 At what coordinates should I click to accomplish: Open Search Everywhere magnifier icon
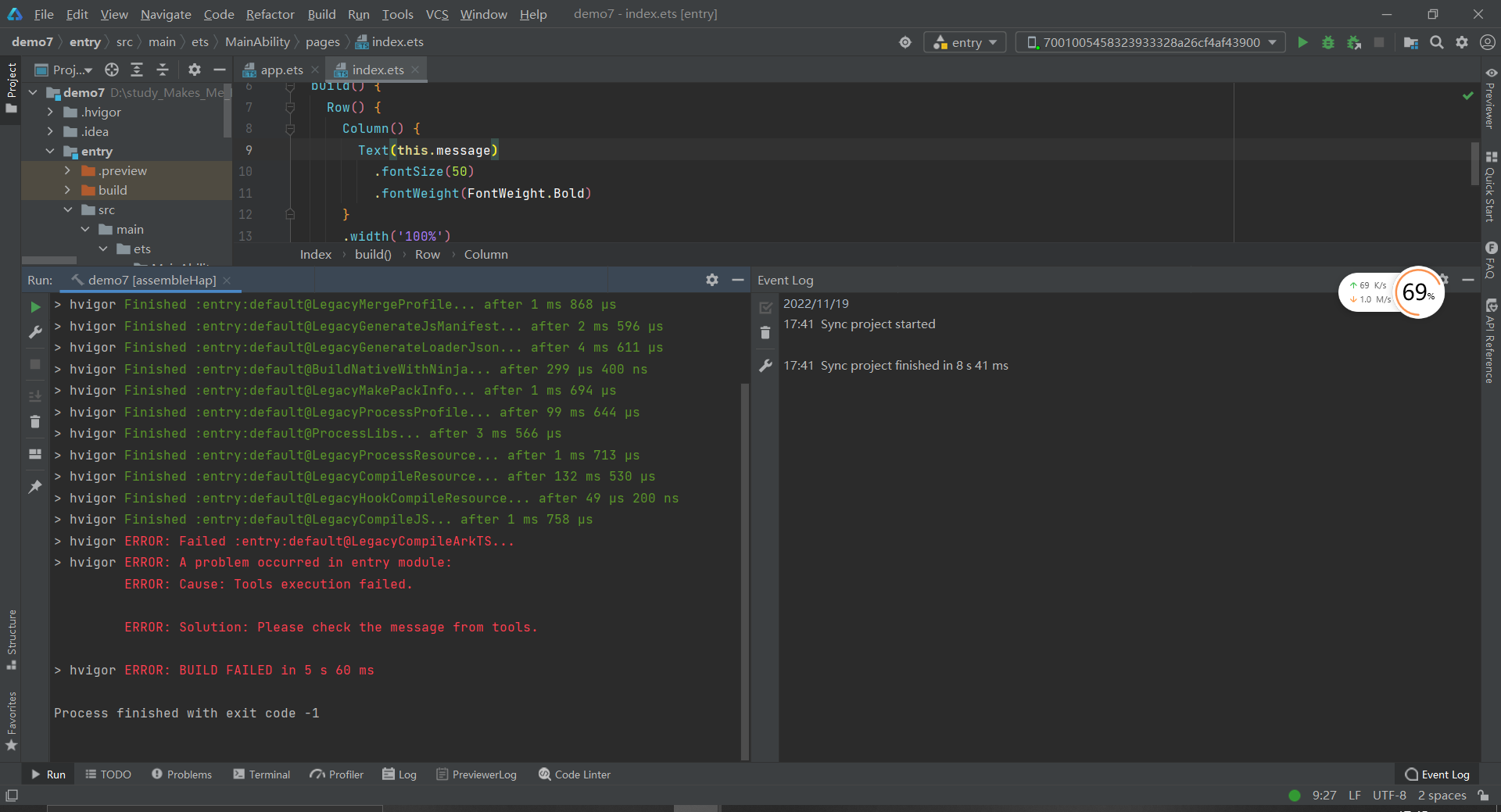pyautogui.click(x=1437, y=42)
